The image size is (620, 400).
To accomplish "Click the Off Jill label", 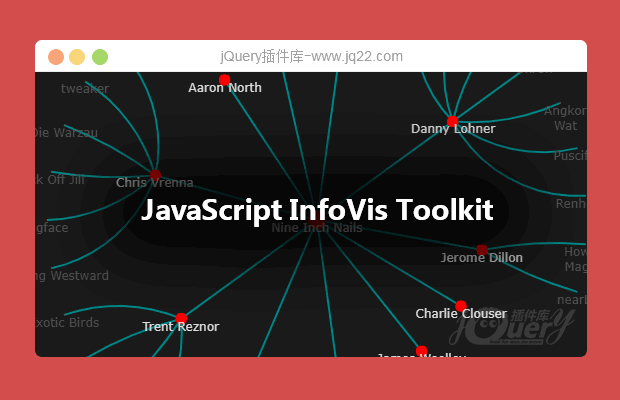I will tap(66, 179).
